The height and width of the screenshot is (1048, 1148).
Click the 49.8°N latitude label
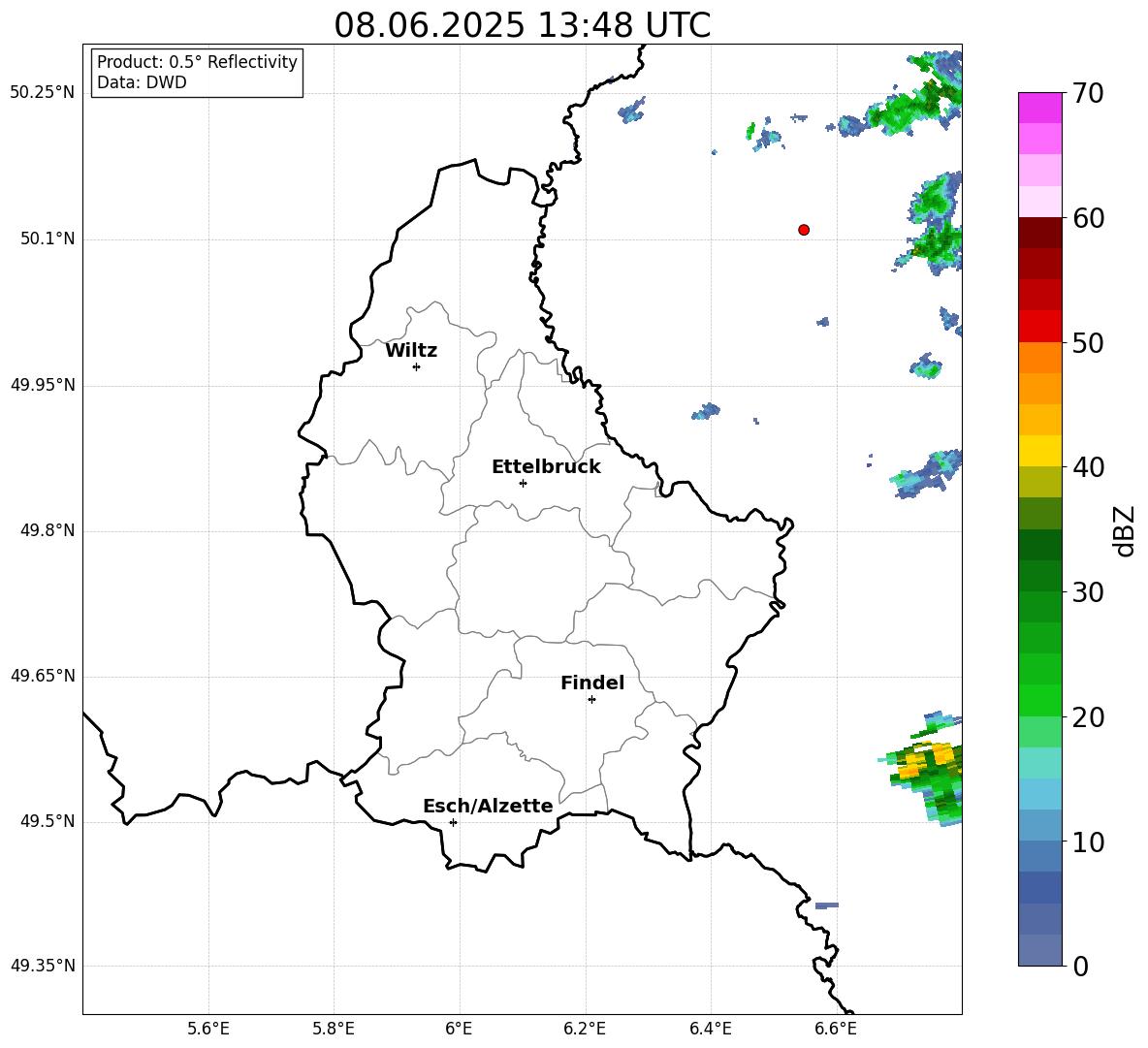tap(48, 530)
